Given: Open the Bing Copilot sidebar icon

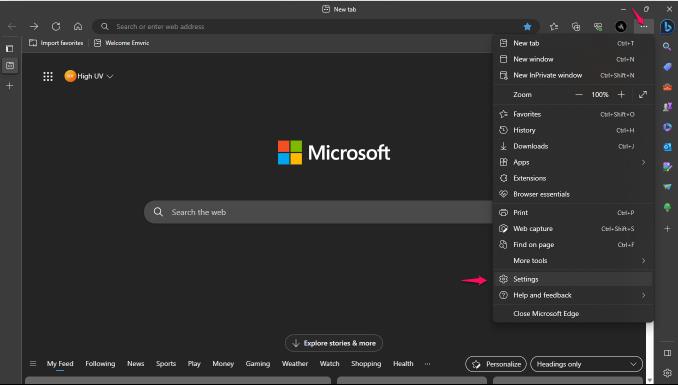Looking at the screenshot, I should coord(666,27).
